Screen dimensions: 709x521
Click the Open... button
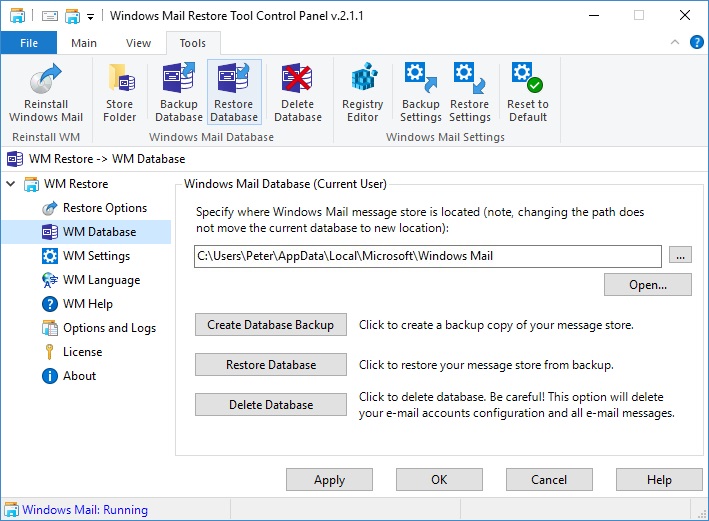point(648,285)
